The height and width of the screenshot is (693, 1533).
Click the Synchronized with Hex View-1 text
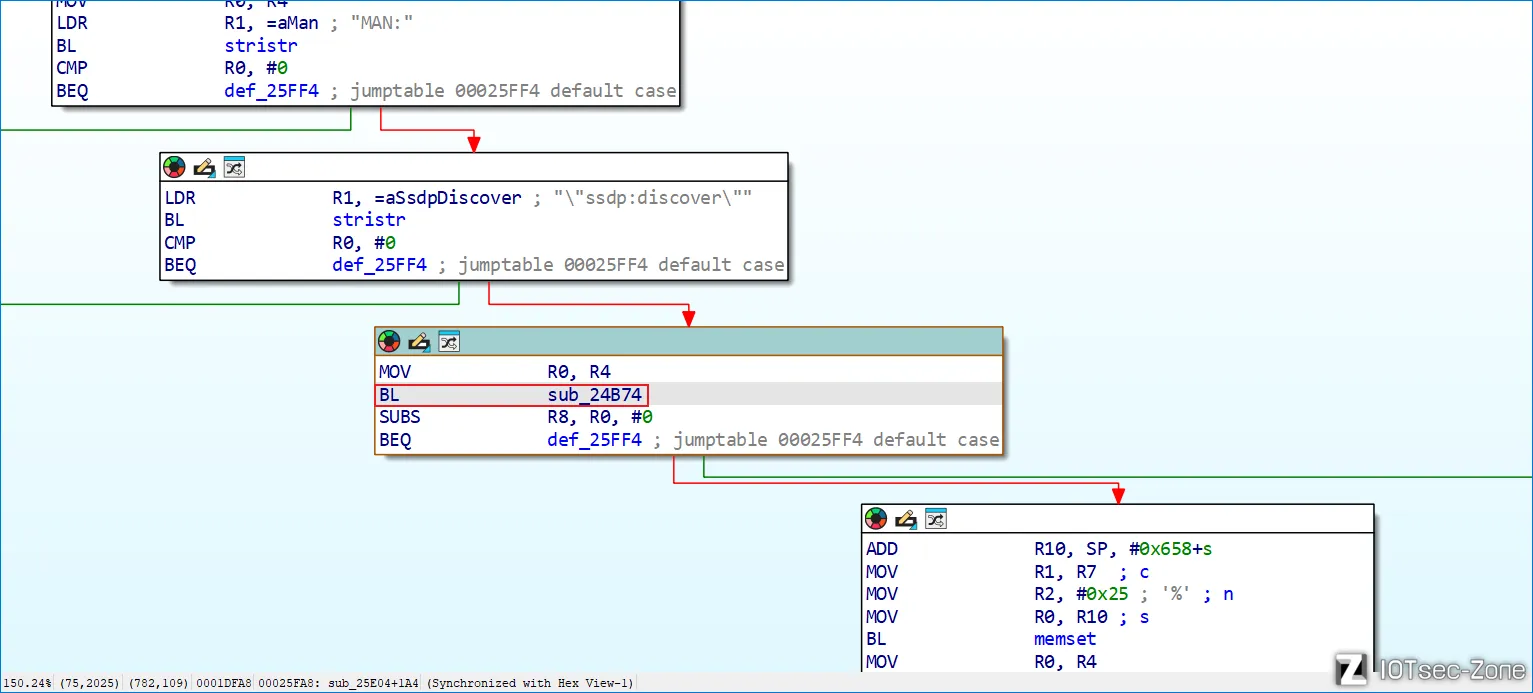click(529, 683)
